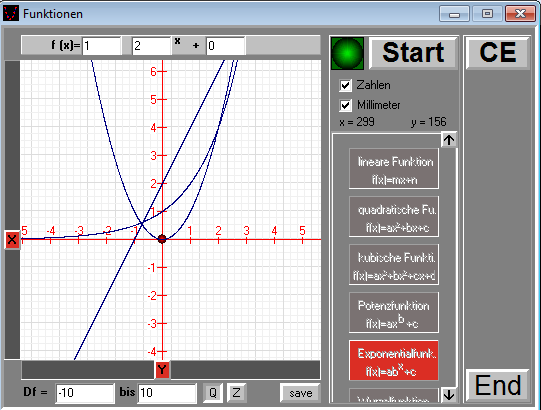This screenshot has width=541, height=410.
Task: Click the save button
Action: pos(301,393)
